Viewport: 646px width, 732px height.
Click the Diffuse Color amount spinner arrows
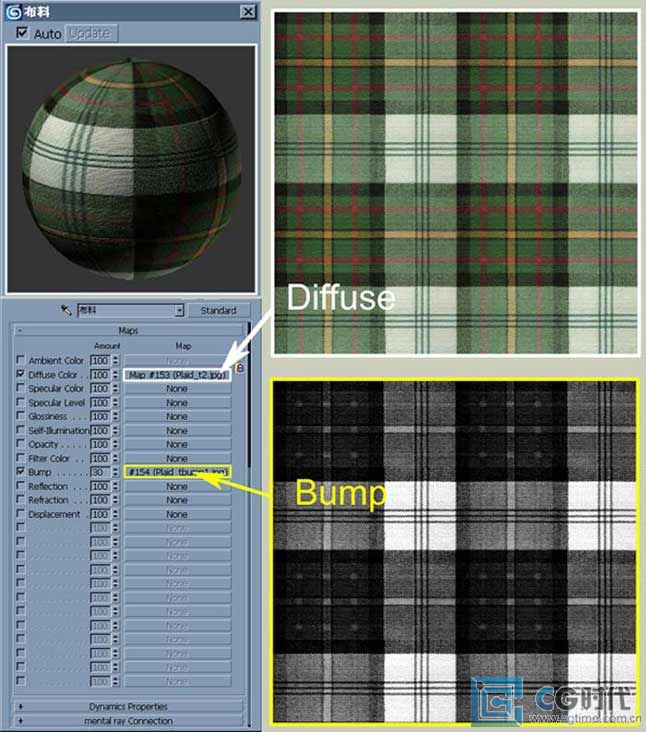click(x=115, y=375)
